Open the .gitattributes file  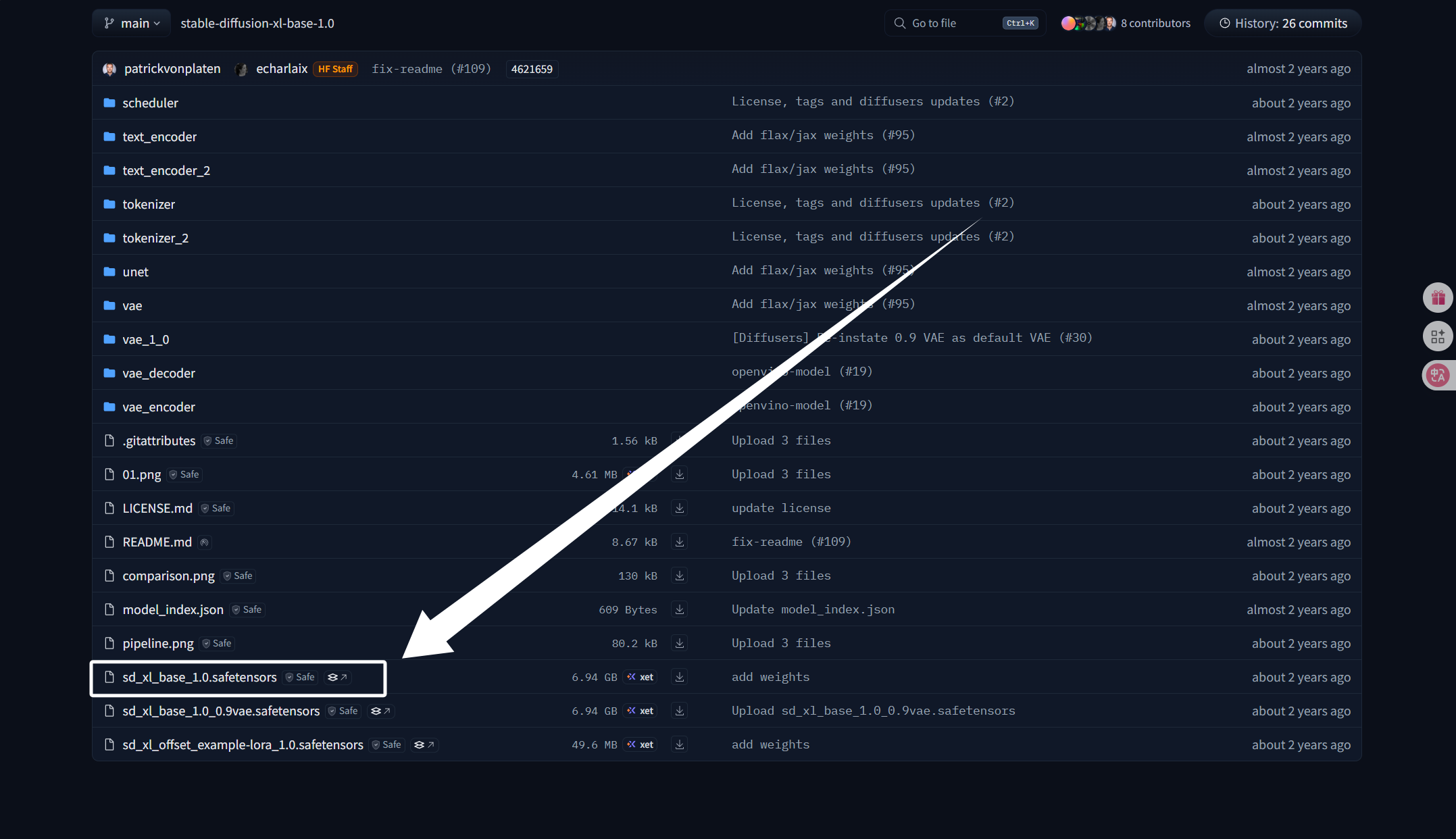coord(159,440)
